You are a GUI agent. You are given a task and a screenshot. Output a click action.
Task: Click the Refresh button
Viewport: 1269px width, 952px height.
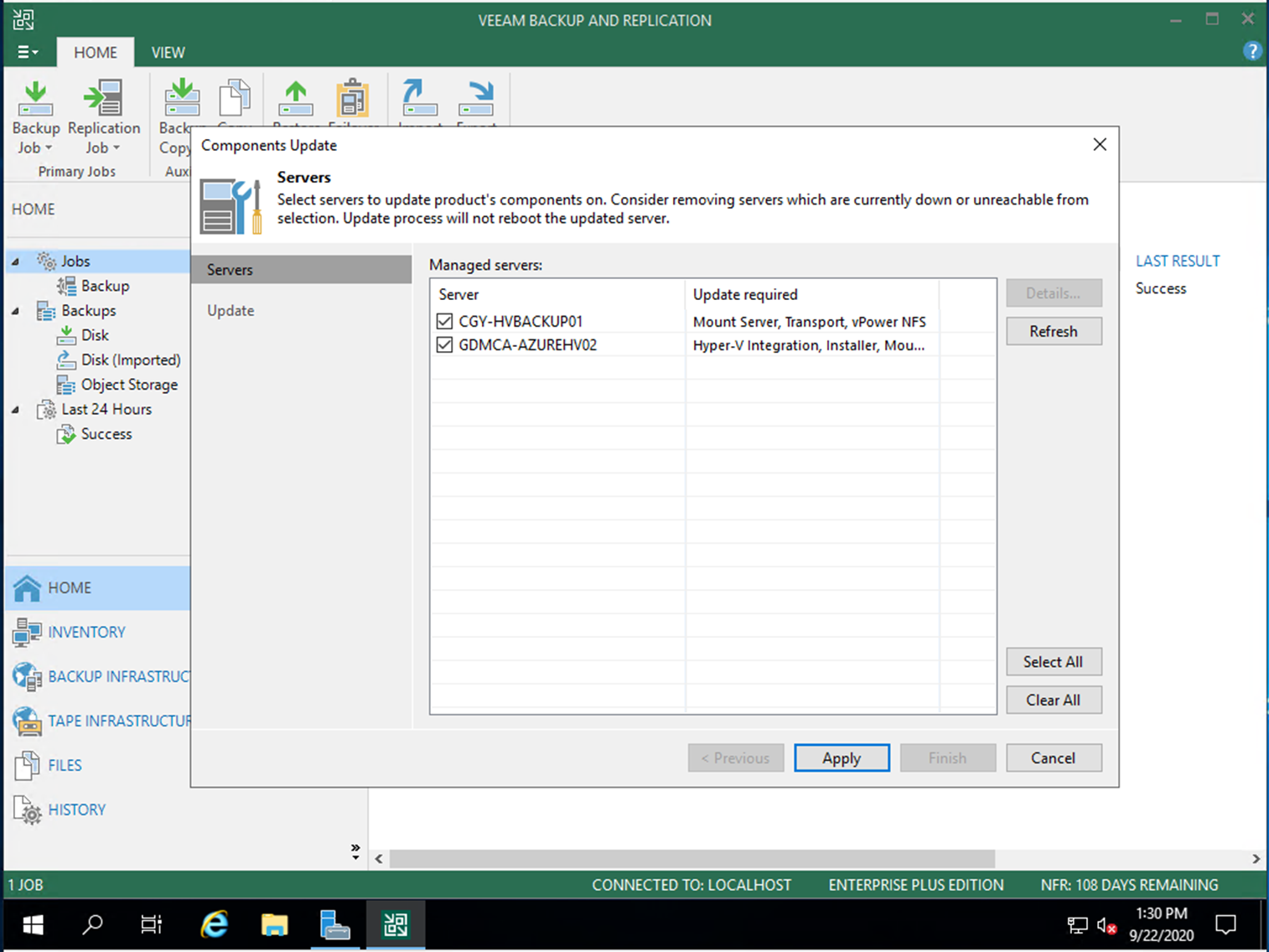(1054, 331)
